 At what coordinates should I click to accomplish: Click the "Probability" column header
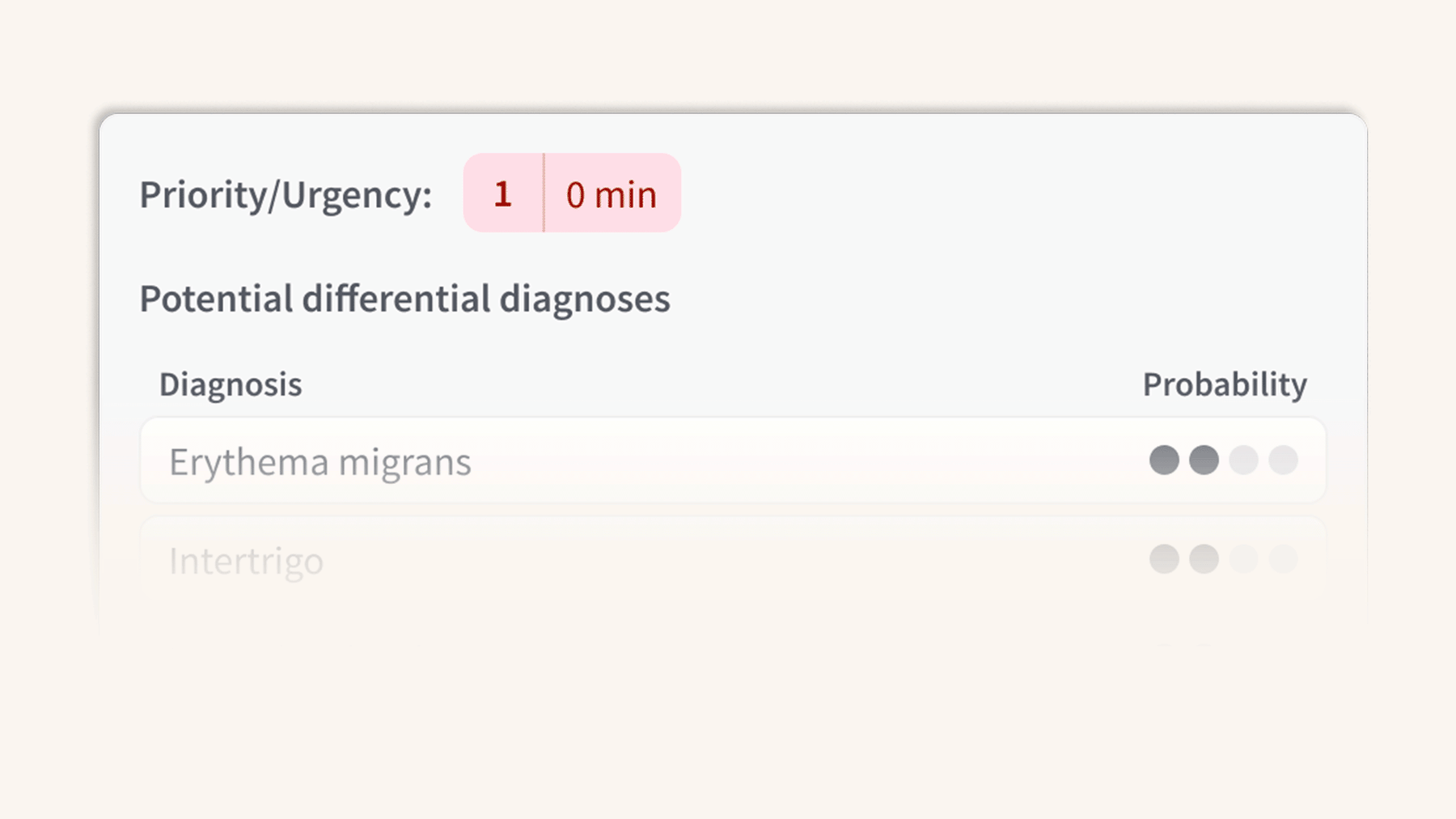pos(1224,384)
